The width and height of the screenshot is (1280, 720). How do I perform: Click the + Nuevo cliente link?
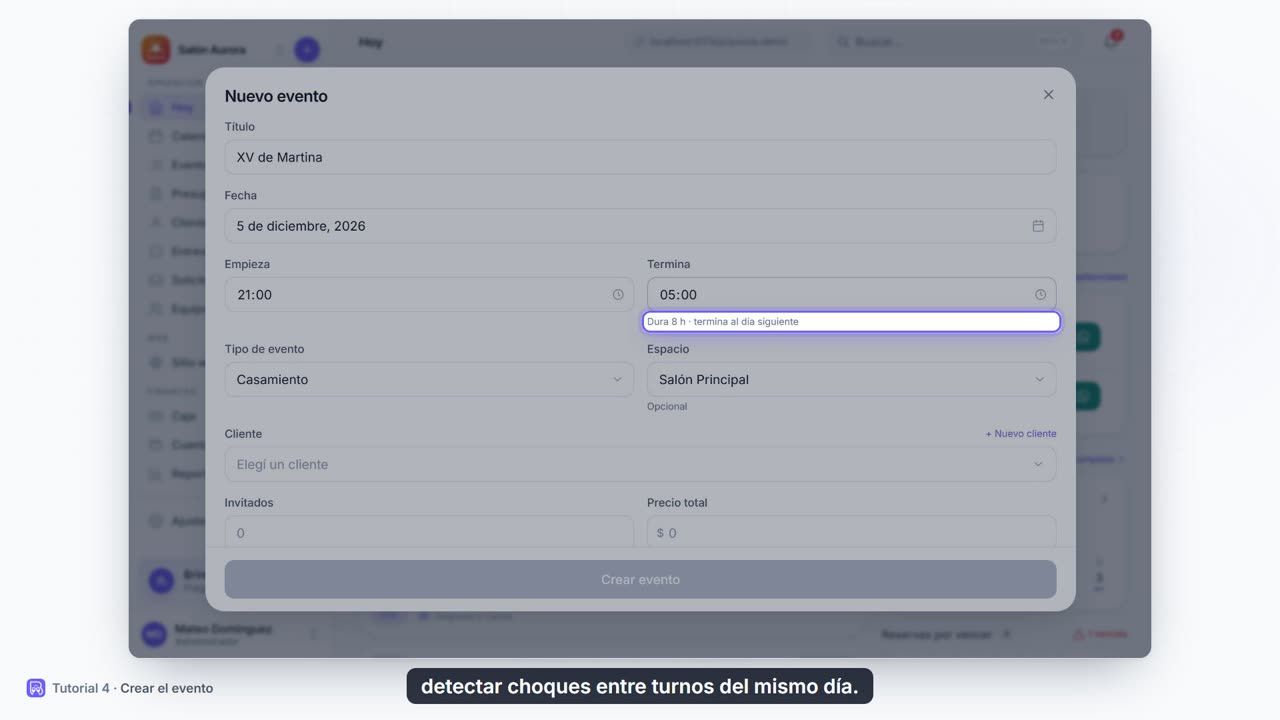pos(1021,434)
